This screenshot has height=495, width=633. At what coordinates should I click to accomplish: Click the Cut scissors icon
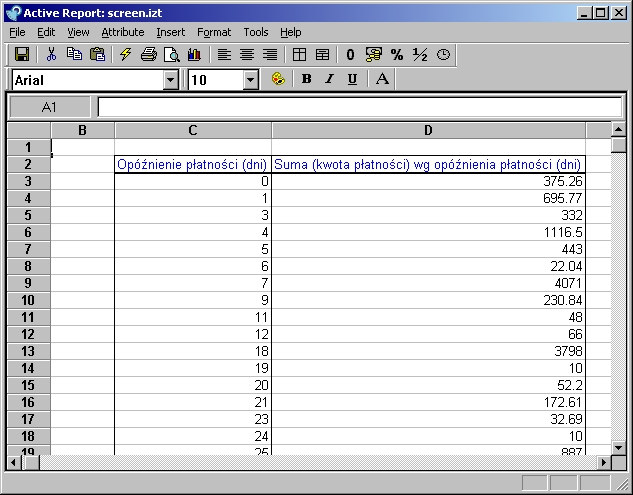coord(51,54)
